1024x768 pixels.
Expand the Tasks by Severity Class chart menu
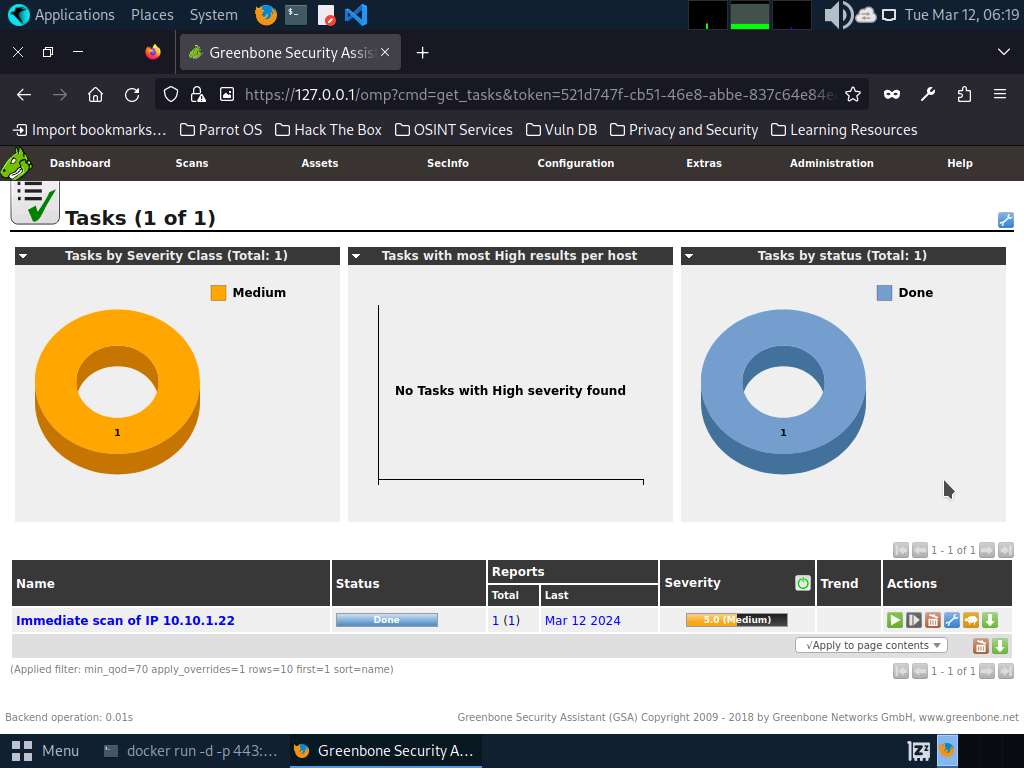point(23,256)
